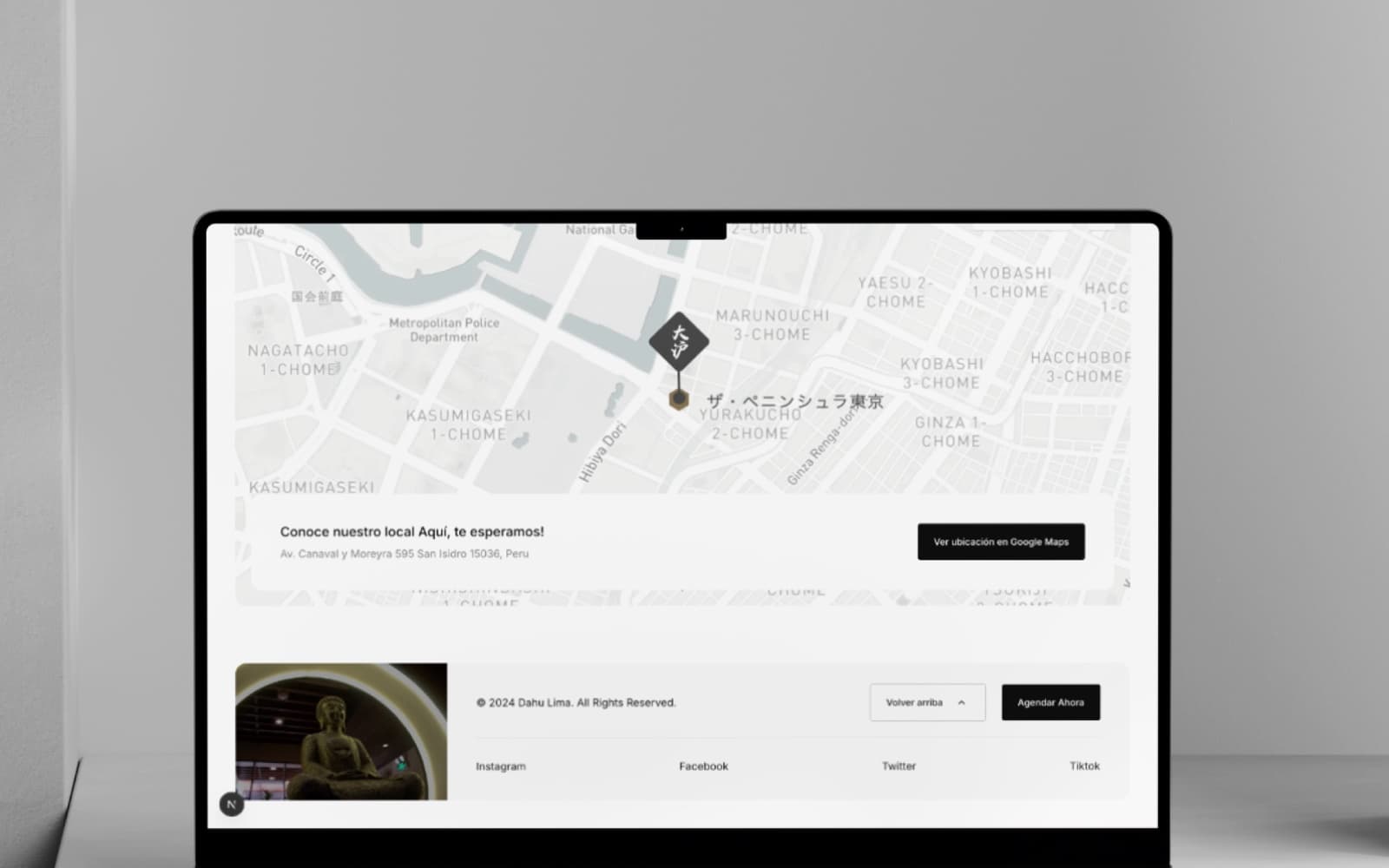
Task: Open the Tiktok footer link
Action: point(1084,766)
